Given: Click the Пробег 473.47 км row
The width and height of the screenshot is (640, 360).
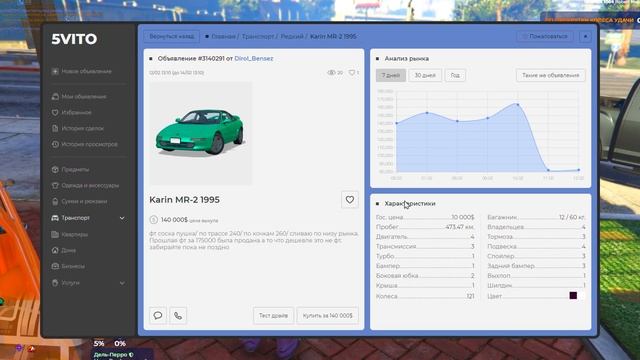Looking at the screenshot, I should [x=425, y=227].
